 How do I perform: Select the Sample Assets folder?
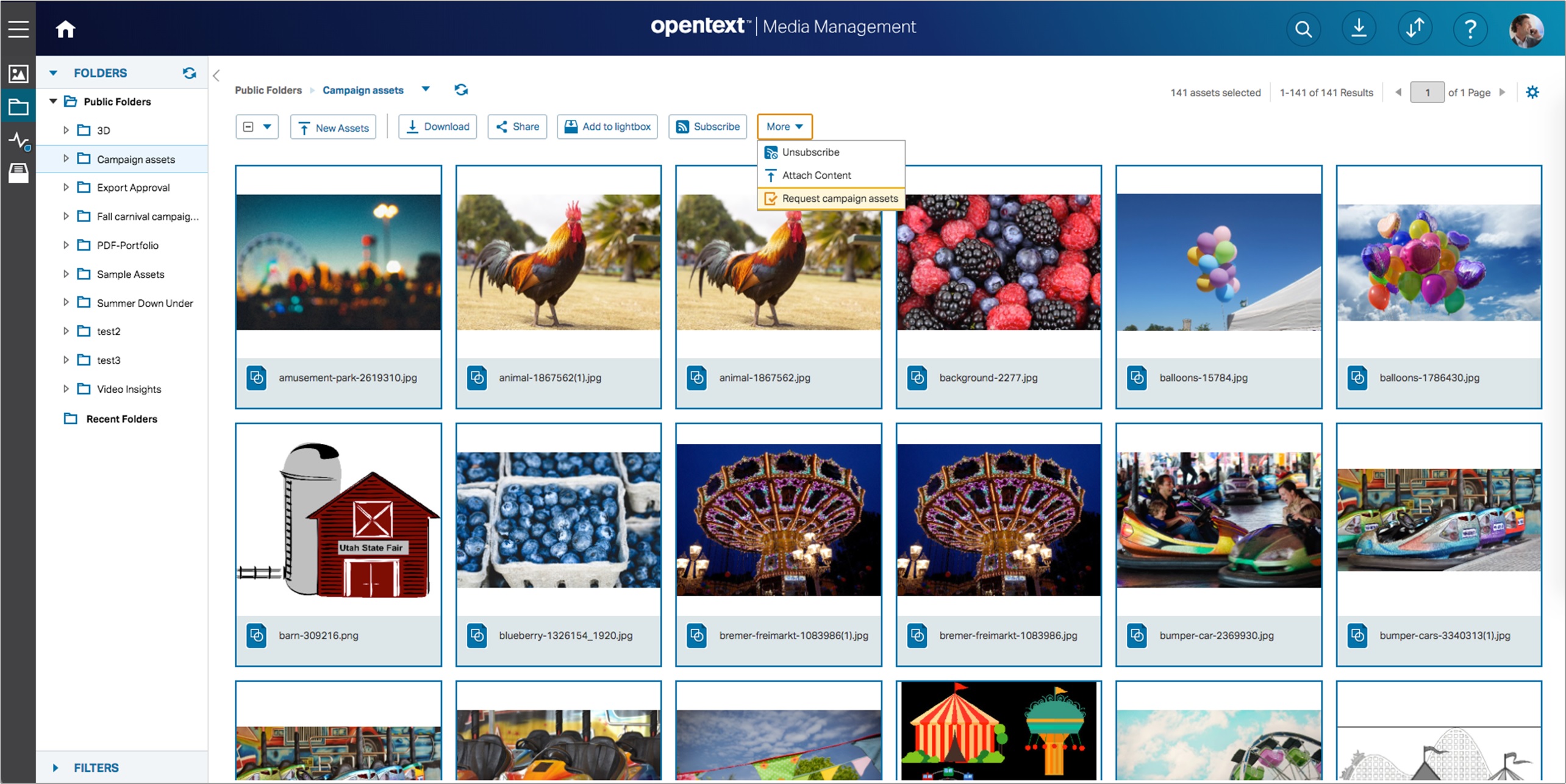pos(130,274)
